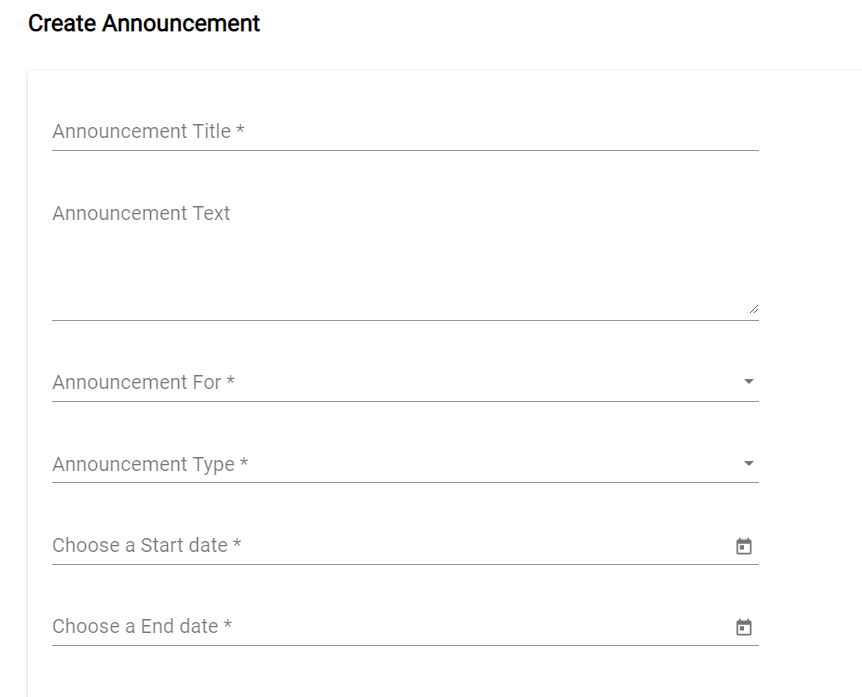Click the "Announcement Text" label
Viewport: 862px width, 697px height.
(141, 213)
